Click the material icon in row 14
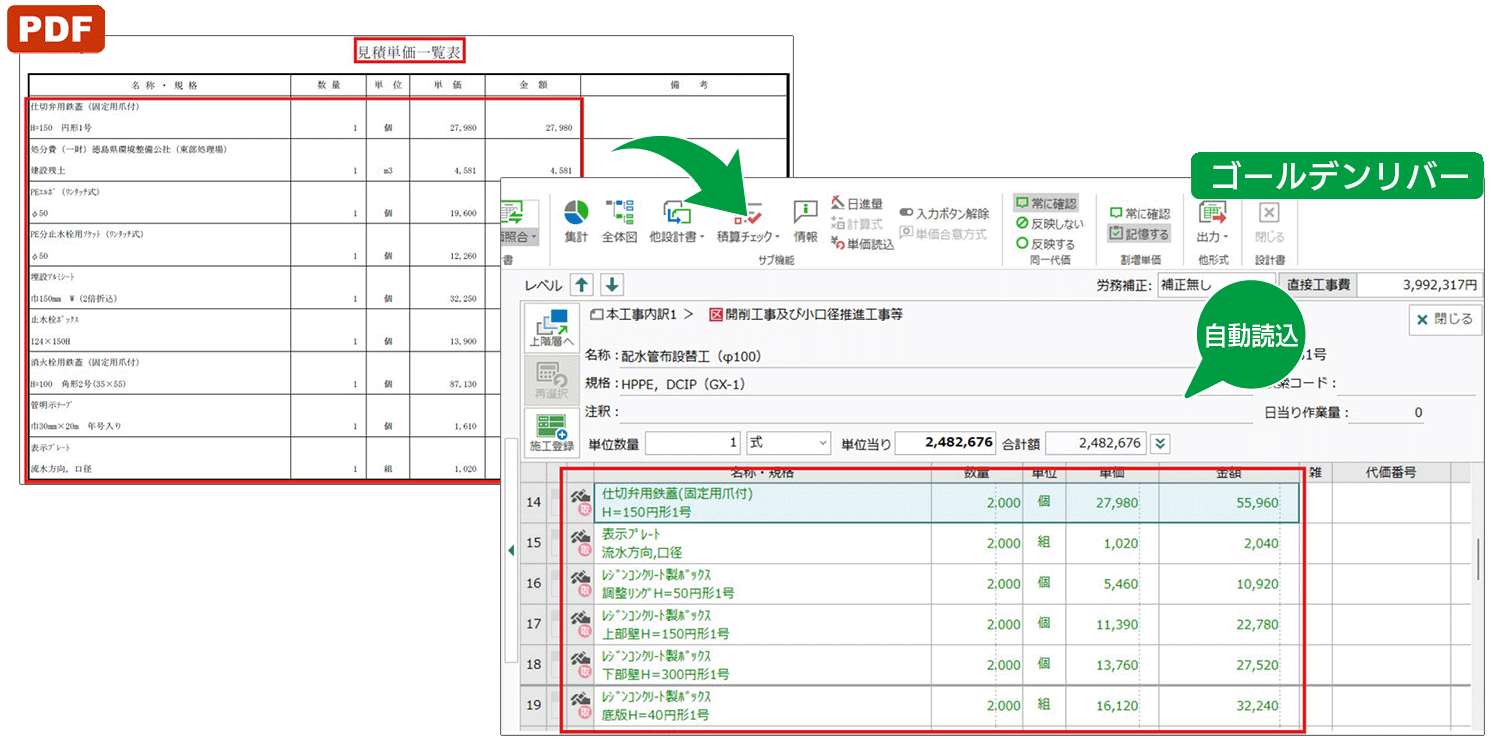This screenshot has height=750, width=1500. pyautogui.click(x=580, y=503)
